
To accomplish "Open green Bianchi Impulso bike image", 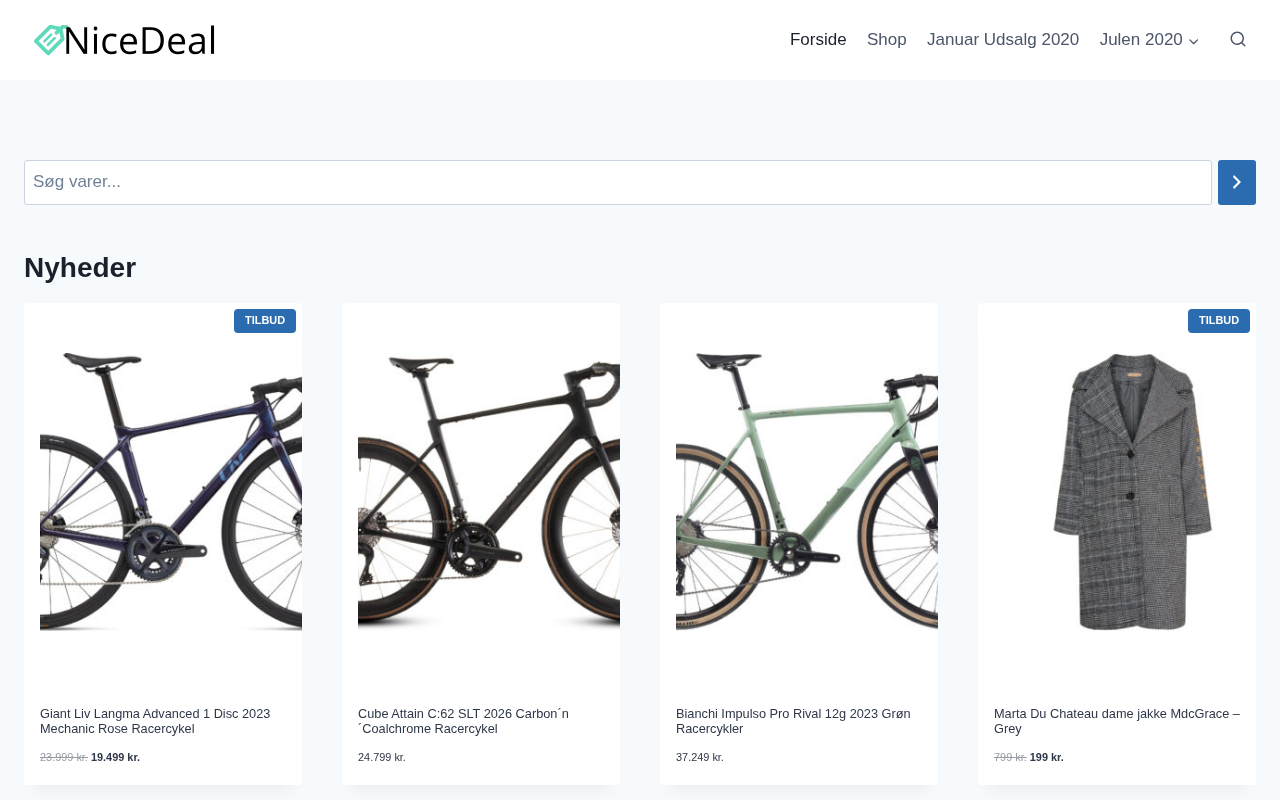I will click(807, 492).
